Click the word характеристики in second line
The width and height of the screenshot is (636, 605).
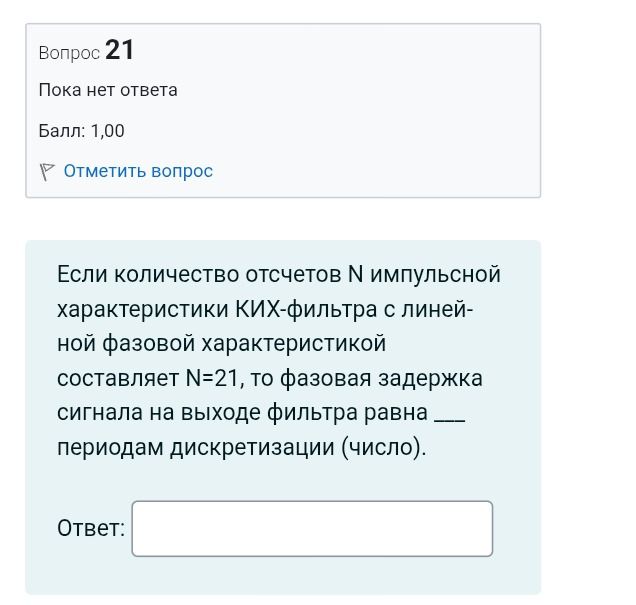tap(143, 310)
